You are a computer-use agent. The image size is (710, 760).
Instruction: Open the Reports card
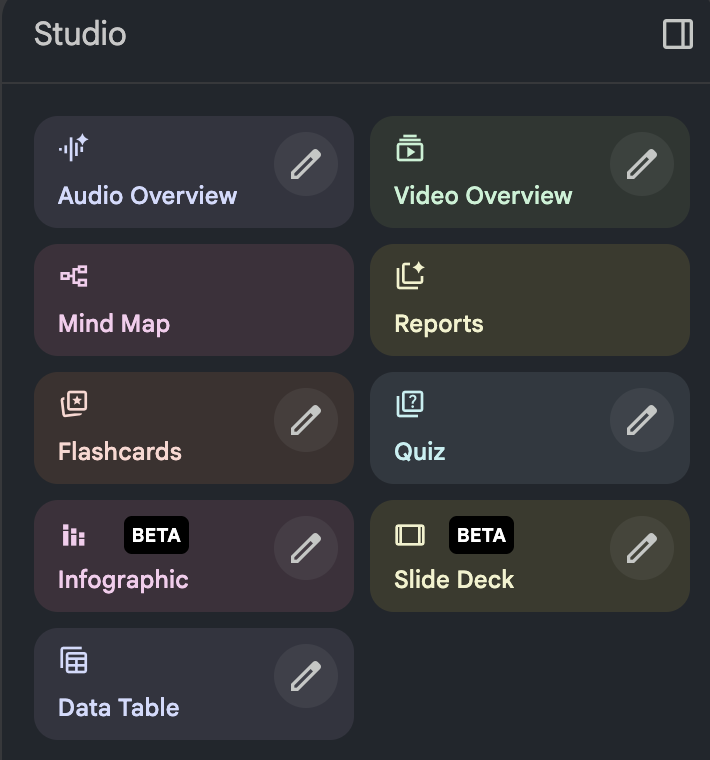(530, 300)
